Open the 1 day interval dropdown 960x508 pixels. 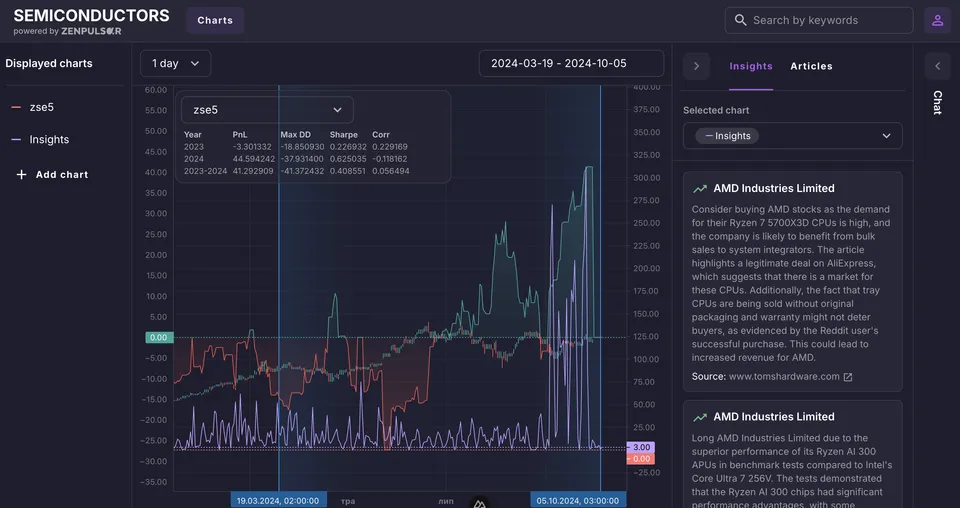click(176, 64)
